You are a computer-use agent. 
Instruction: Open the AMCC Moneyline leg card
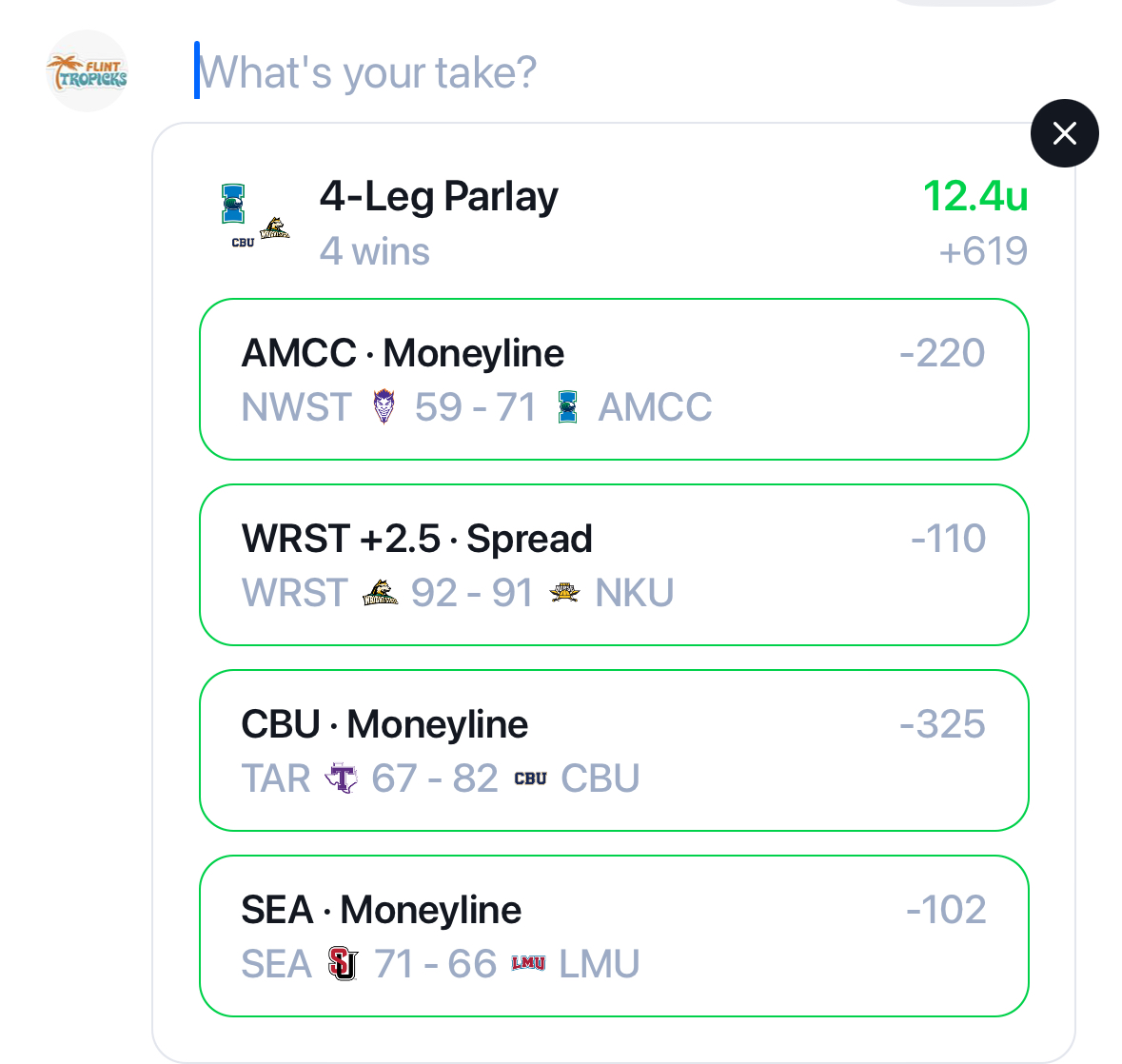coord(614,380)
